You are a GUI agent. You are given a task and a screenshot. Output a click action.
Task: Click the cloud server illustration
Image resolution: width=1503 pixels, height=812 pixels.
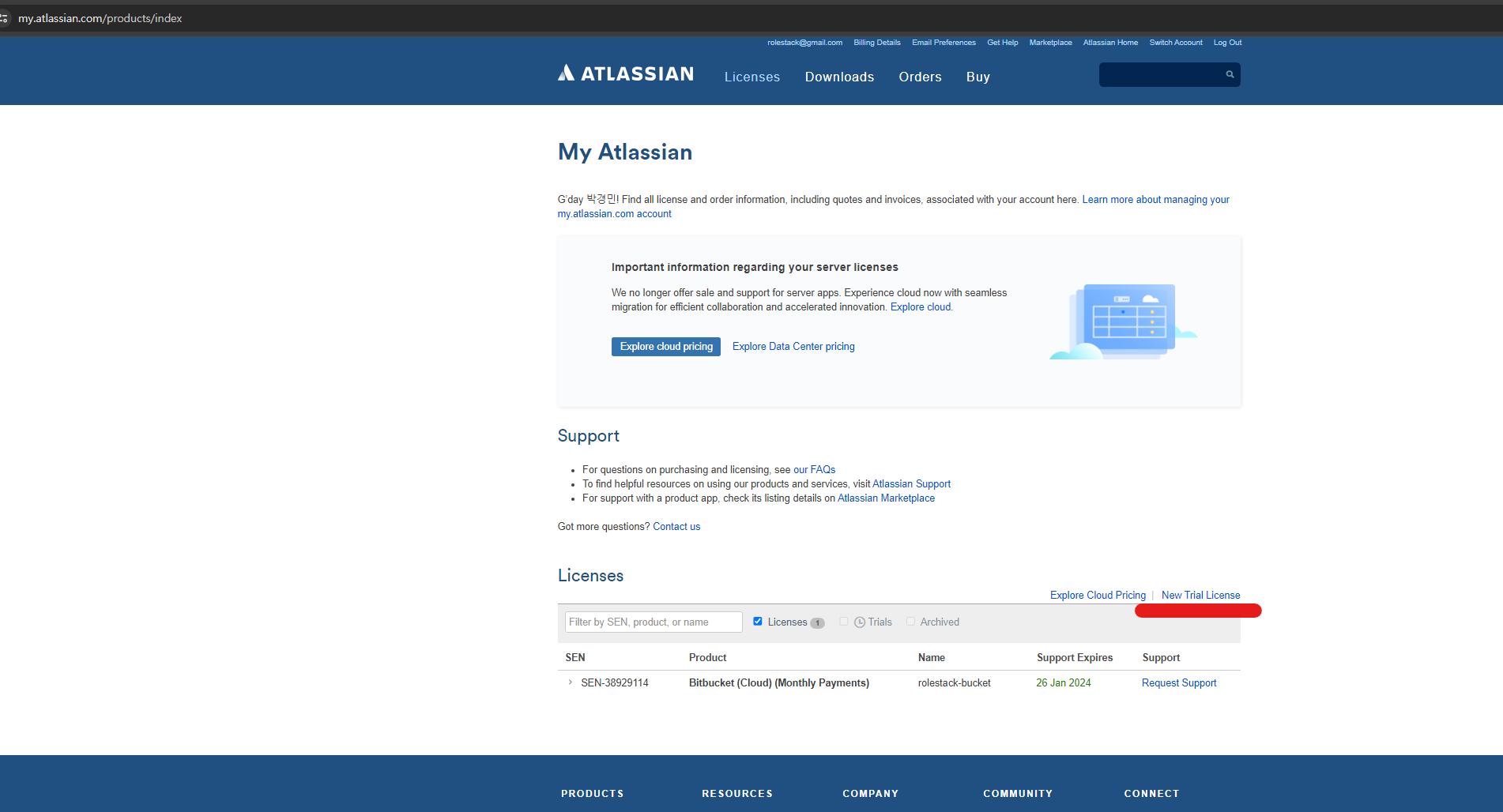click(1123, 322)
